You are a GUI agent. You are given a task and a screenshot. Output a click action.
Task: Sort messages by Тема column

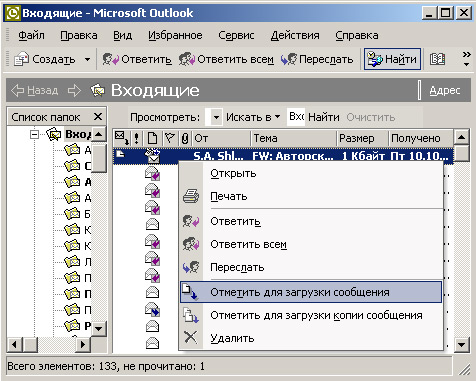(x=294, y=138)
